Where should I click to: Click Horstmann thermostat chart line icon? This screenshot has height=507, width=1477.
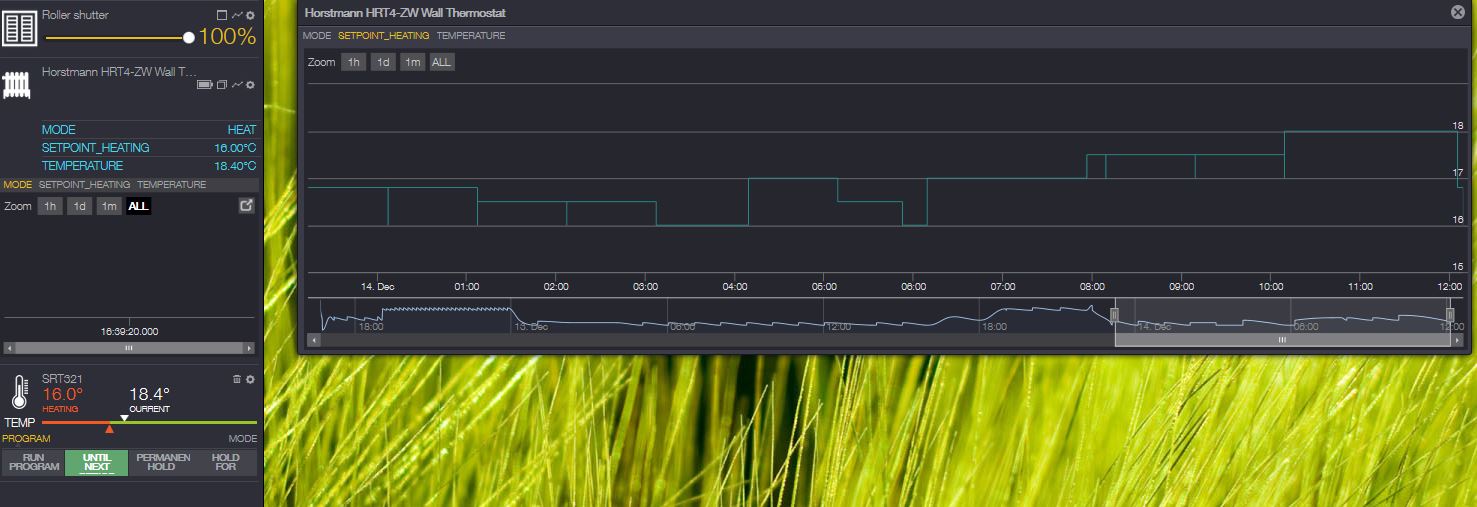[237, 85]
